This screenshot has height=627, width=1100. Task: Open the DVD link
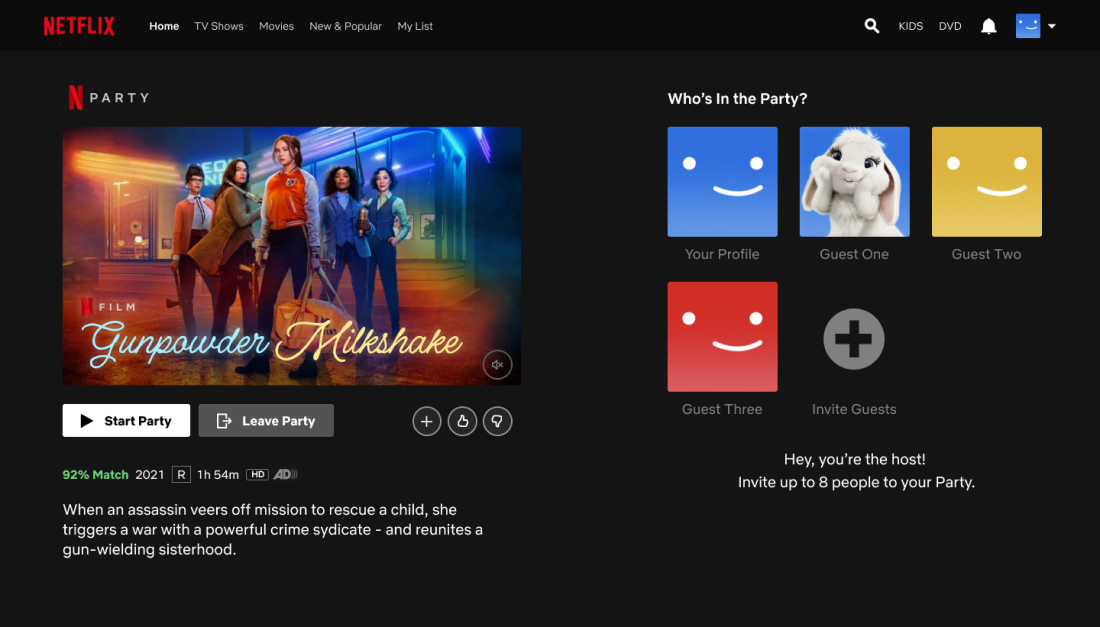click(x=950, y=26)
